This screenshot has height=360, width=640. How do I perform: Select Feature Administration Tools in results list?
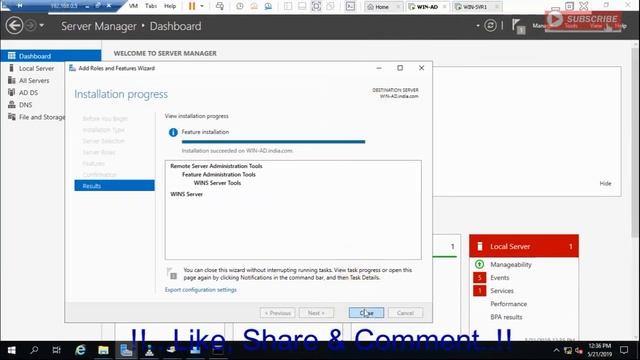pos(219,174)
